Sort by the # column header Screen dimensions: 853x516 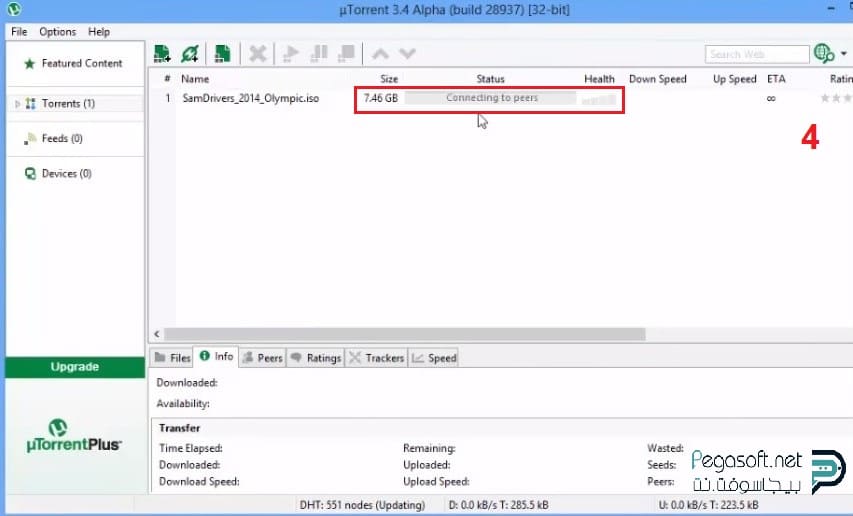point(167,79)
